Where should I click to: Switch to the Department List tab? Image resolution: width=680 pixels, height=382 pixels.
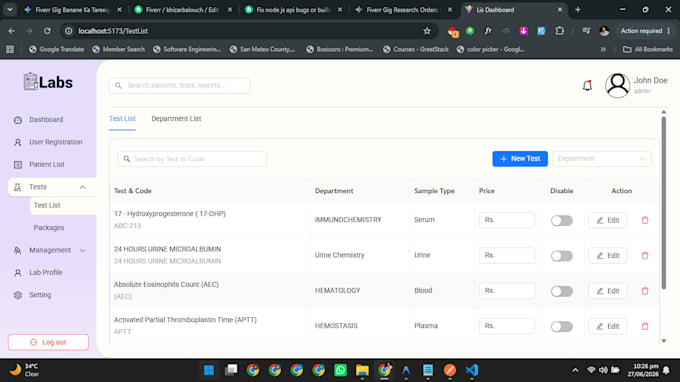[x=176, y=118]
